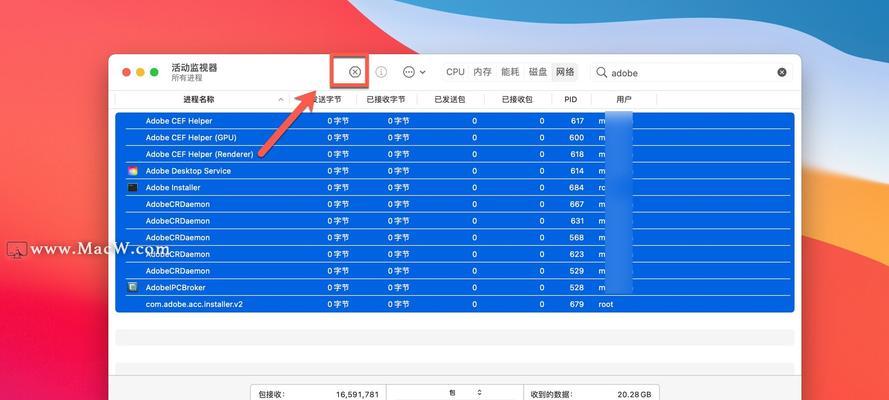
Task: Switch to the 内存 tab
Action: coord(482,72)
